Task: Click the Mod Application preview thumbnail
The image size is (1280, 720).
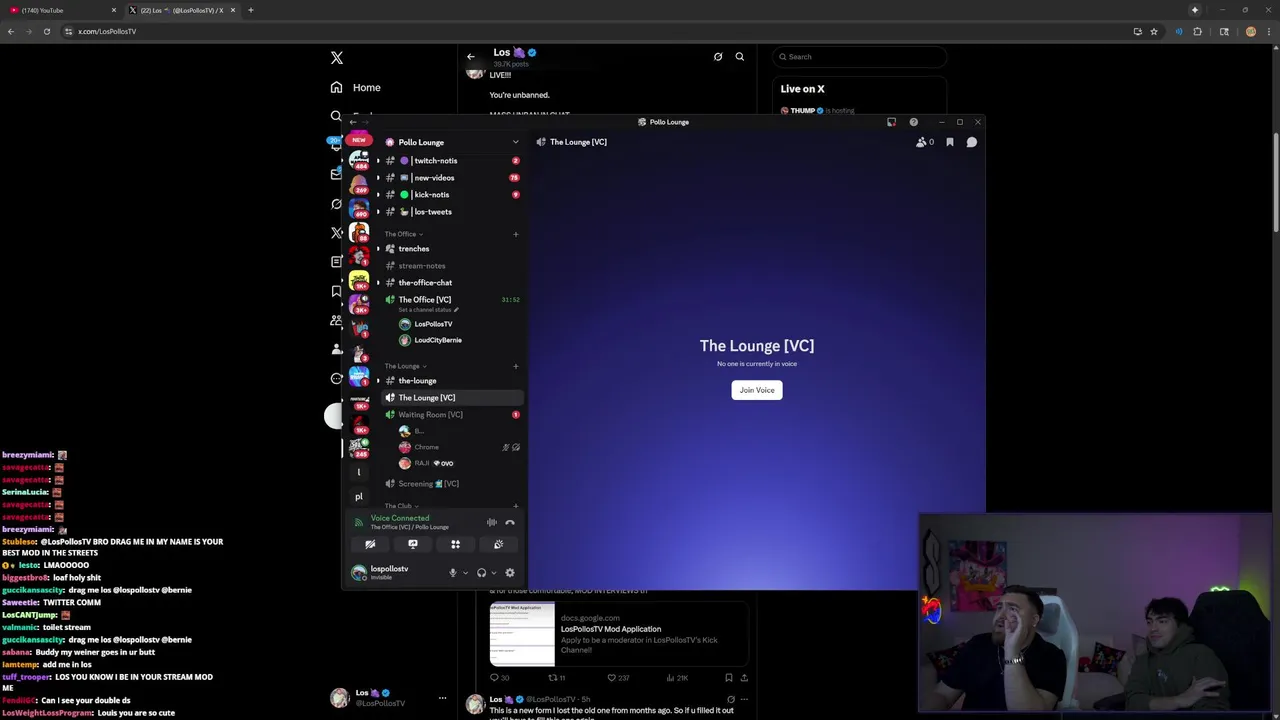Action: (522, 634)
